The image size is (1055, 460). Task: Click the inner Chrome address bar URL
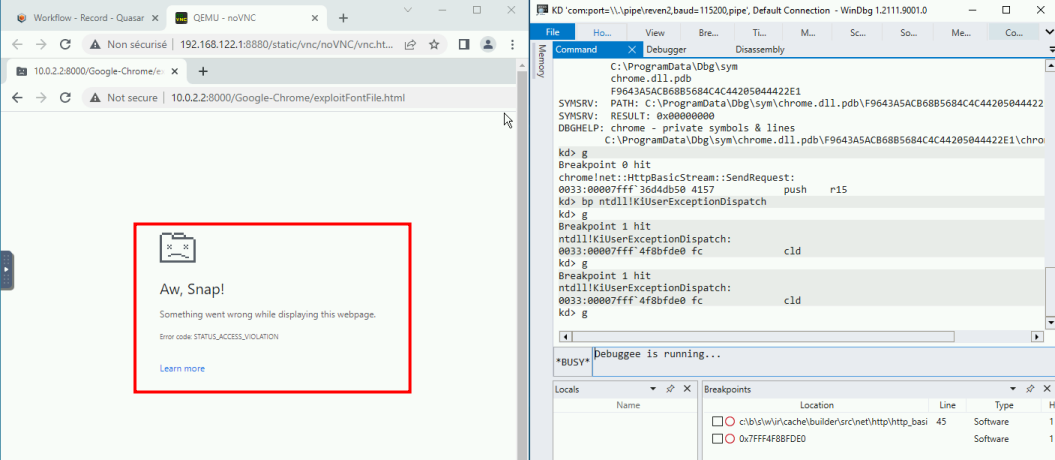(x=288, y=98)
